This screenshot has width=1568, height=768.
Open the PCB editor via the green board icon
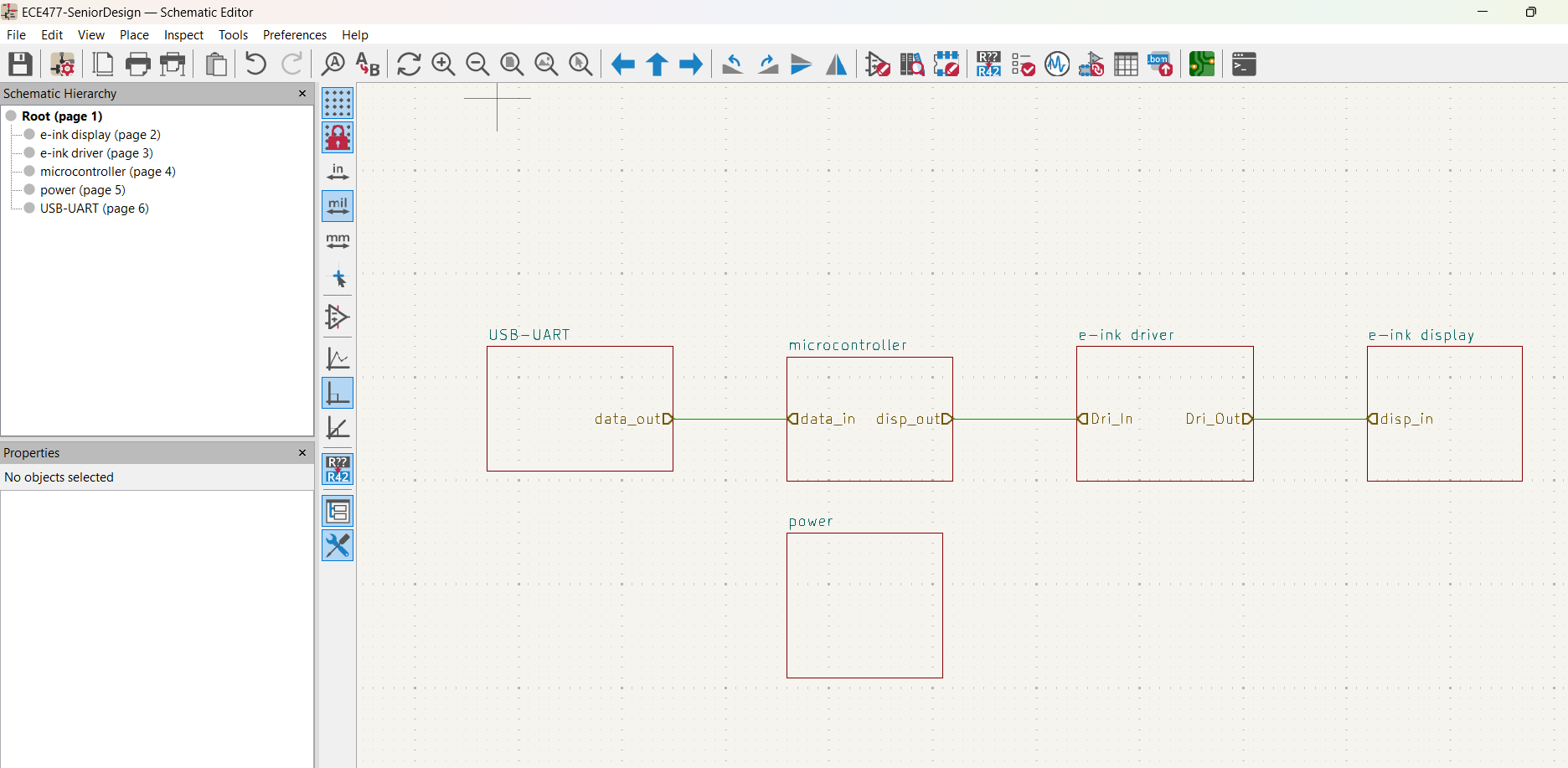[1201, 64]
